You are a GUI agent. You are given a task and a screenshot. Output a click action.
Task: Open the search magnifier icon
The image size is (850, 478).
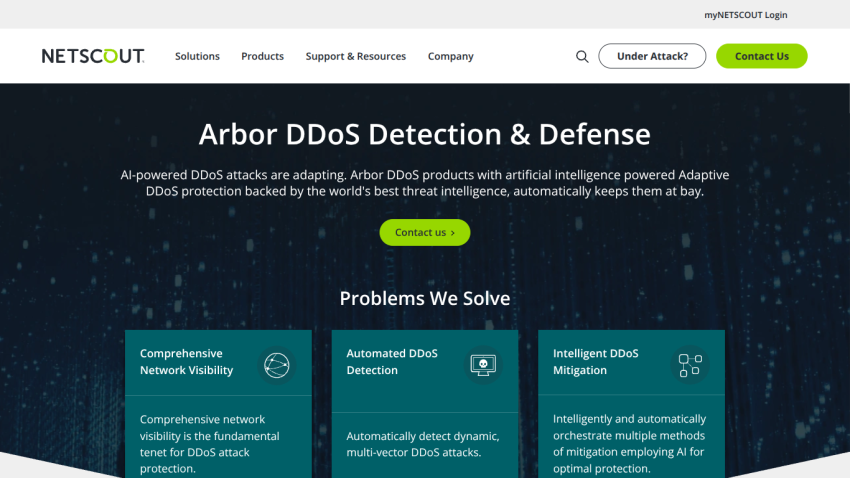tap(582, 56)
